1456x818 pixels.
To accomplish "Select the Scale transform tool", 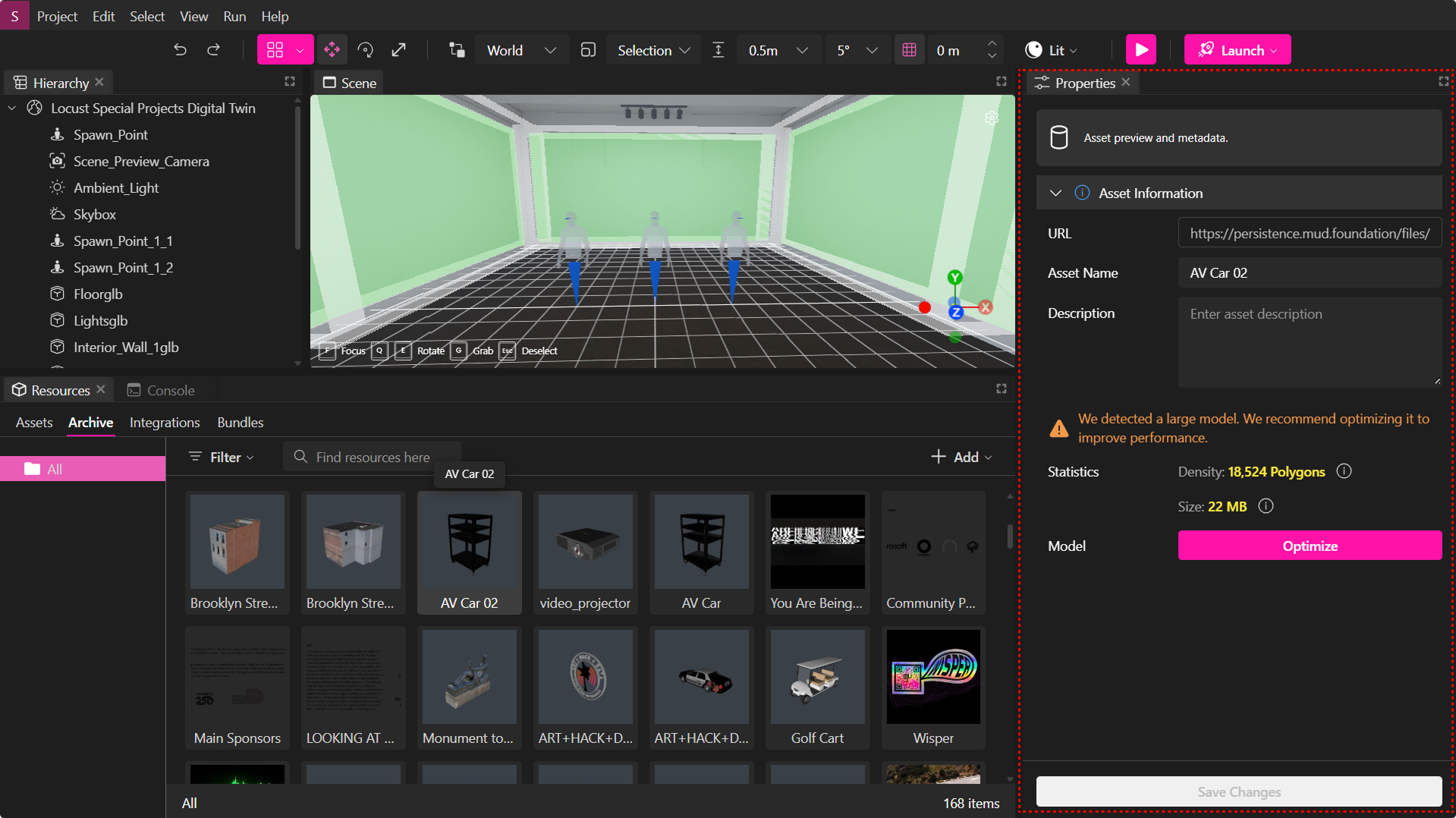I will click(398, 50).
